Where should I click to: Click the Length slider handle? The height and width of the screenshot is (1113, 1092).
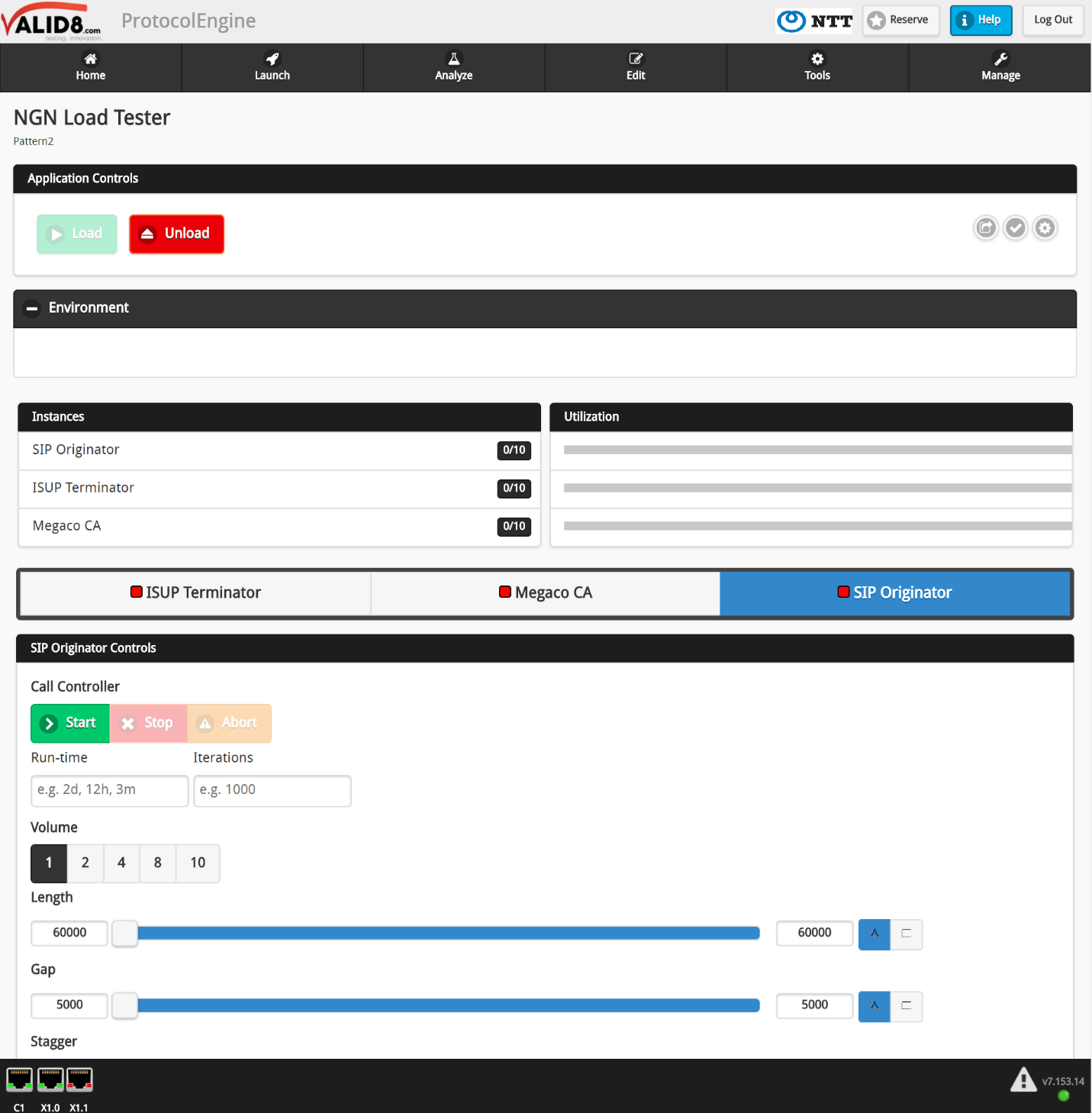pos(125,934)
